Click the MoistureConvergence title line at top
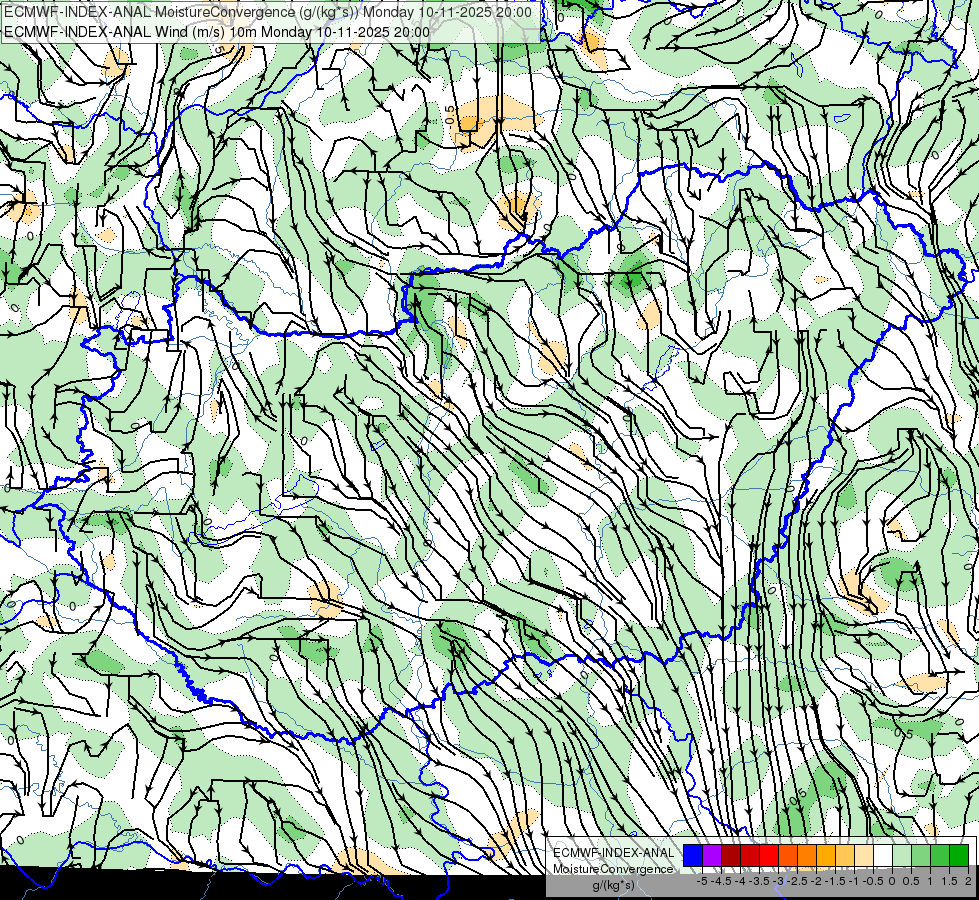Screen dimensions: 979x900 coord(268,12)
